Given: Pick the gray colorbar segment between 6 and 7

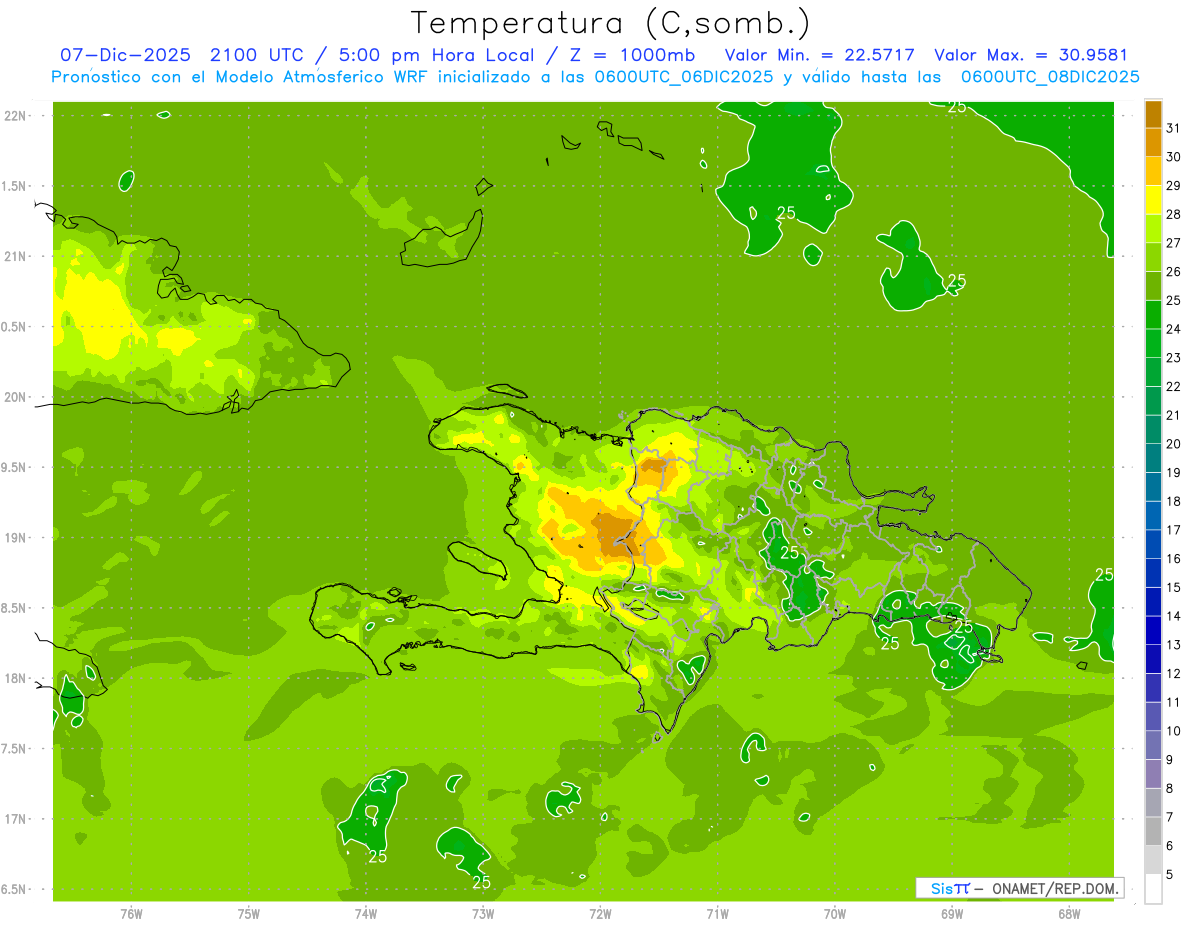Looking at the screenshot, I should click(x=1153, y=832).
